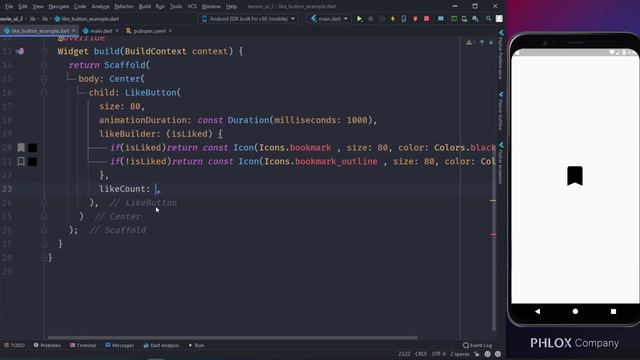Open the Flutter Performance side panel
The image size is (640, 360).
pyautogui.click(x=501, y=54)
